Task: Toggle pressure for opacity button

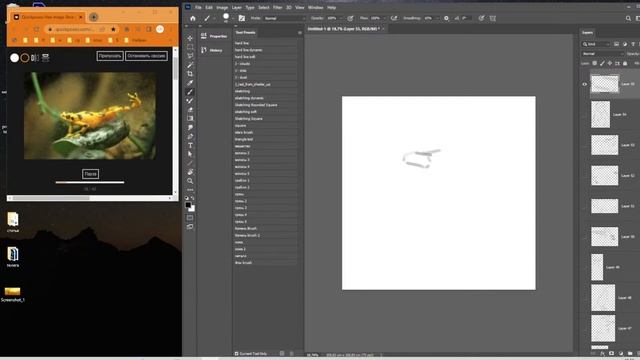Action: pos(350,18)
